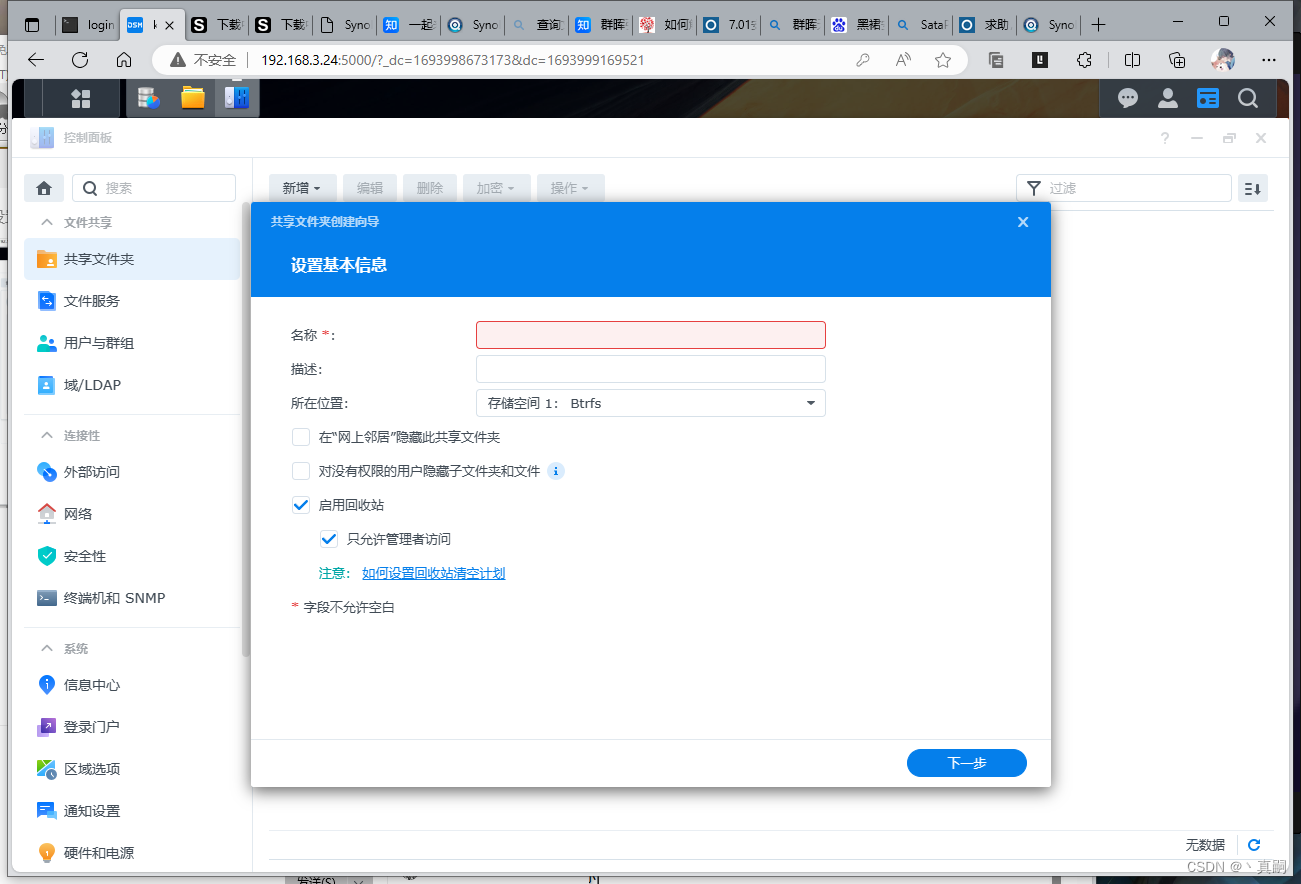This screenshot has height=884, width=1301.
Task: Collapse the 连接性 sidebar section
Action: [x=46, y=436]
